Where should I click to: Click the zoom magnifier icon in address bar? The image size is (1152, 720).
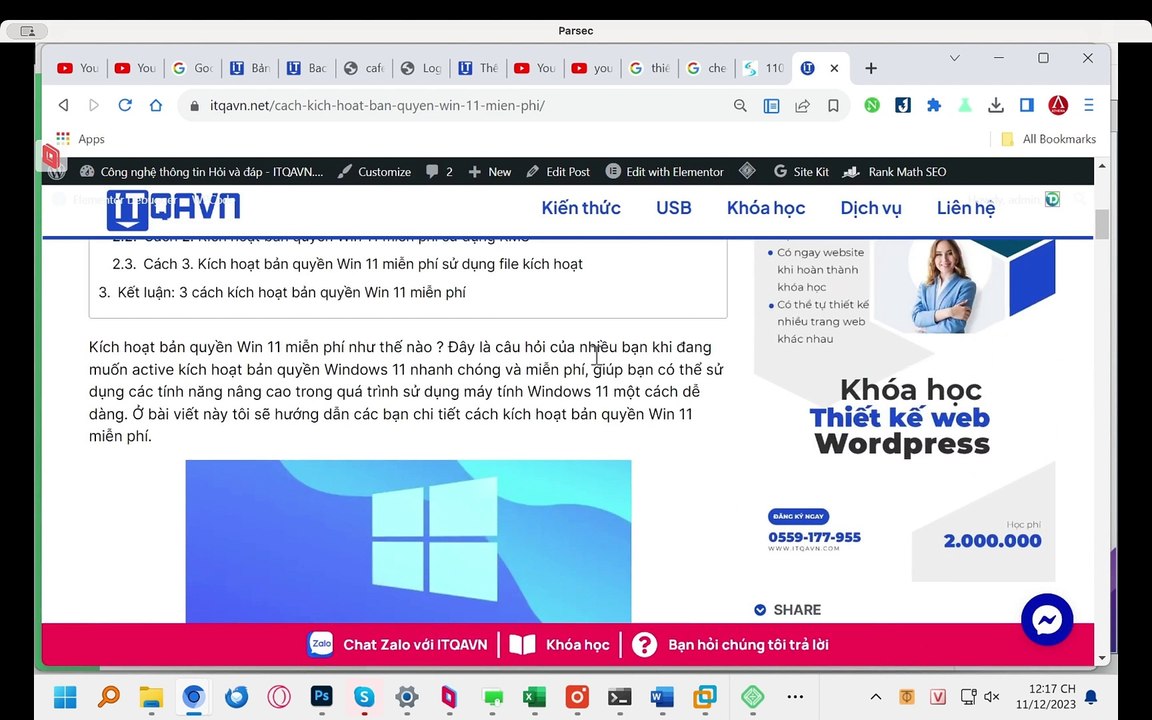(x=740, y=106)
